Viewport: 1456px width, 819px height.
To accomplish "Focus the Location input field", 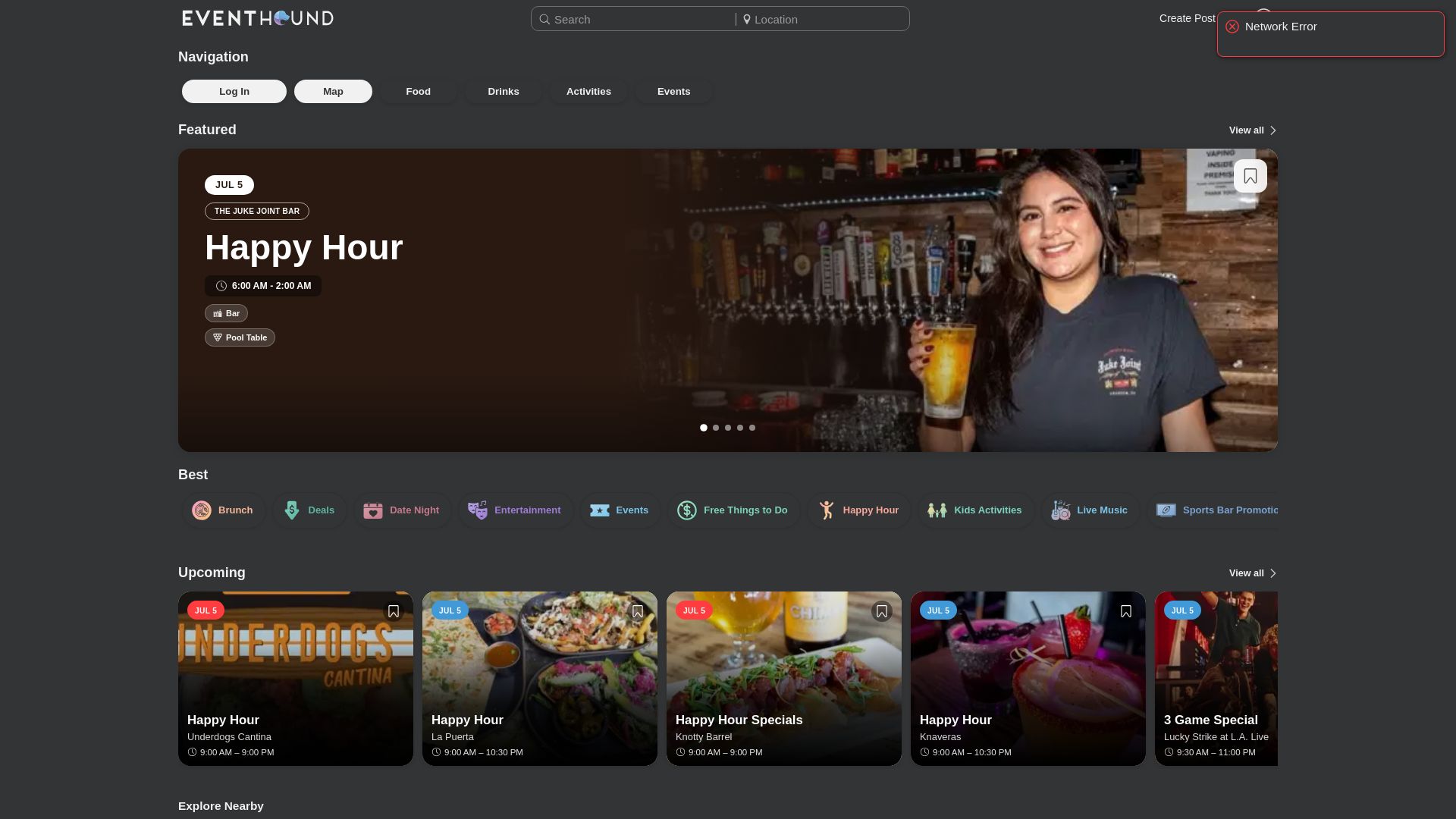I will (x=823, y=20).
